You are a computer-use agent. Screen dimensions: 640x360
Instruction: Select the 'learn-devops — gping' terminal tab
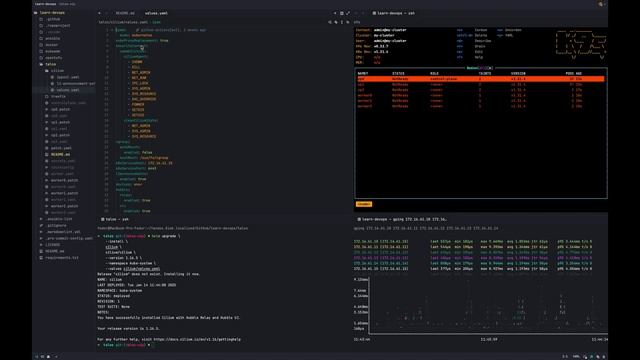click(x=402, y=219)
